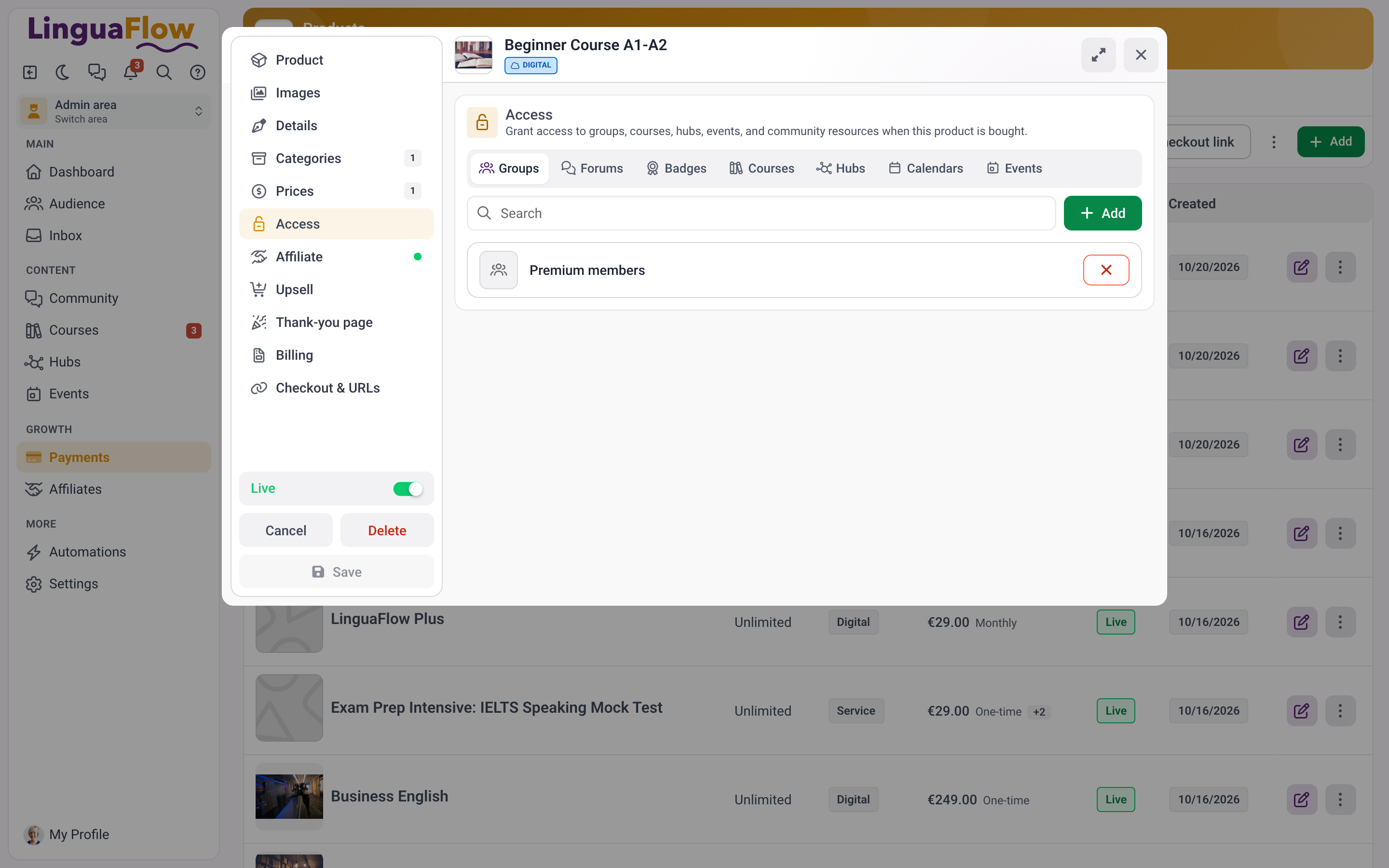
Task: Switch to the Events access tab
Action: [x=1014, y=168]
